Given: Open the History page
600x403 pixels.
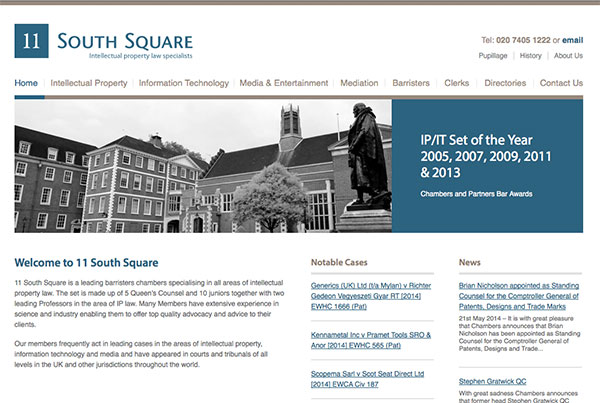Looking at the screenshot, I should [530, 56].
